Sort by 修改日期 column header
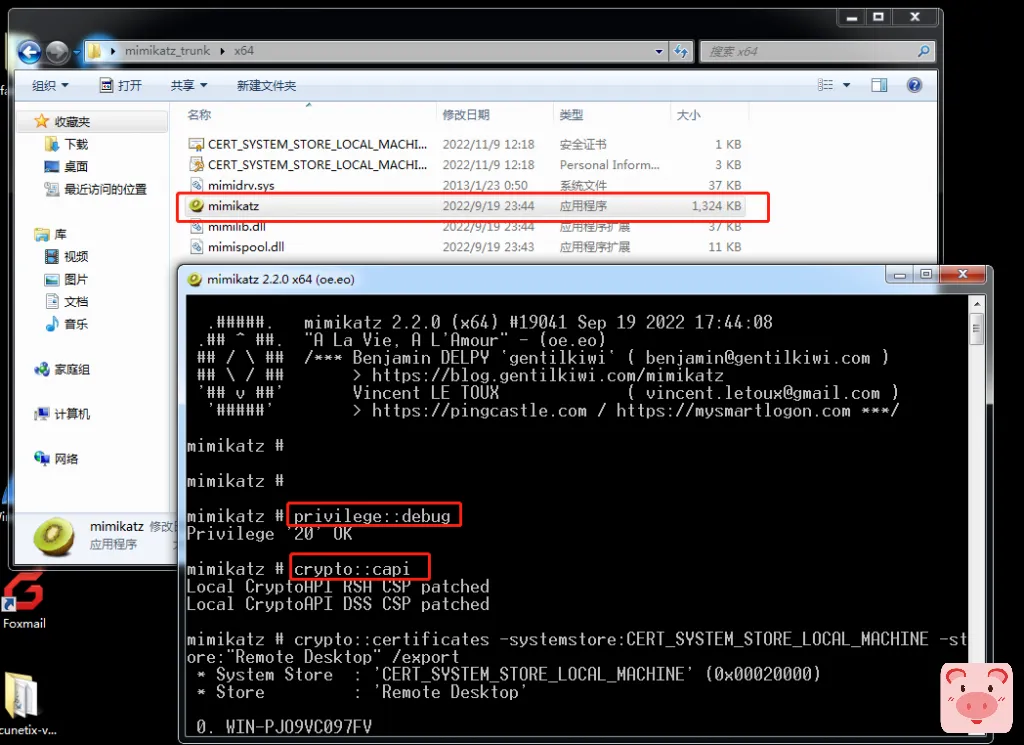This screenshot has height=745, width=1024. 466,115
